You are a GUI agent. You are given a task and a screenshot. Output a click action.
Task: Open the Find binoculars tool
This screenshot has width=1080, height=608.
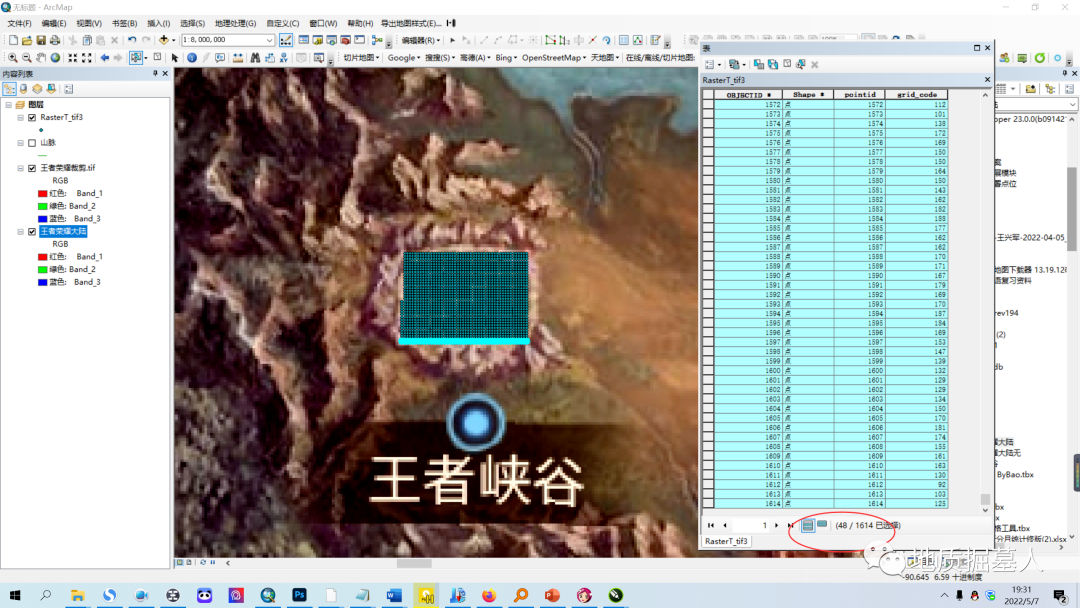point(256,58)
